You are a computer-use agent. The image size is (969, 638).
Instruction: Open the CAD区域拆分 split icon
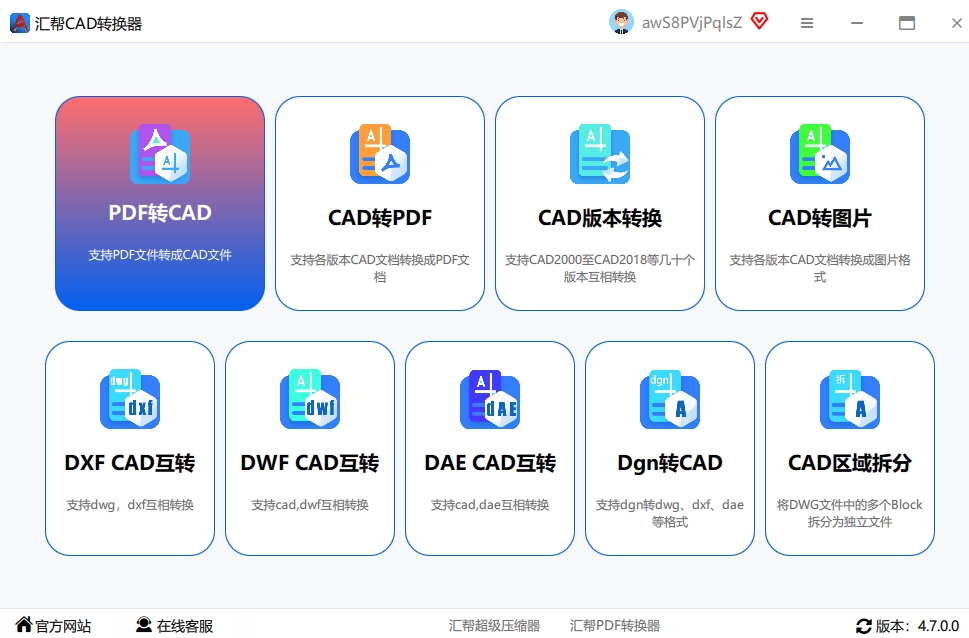coord(850,399)
